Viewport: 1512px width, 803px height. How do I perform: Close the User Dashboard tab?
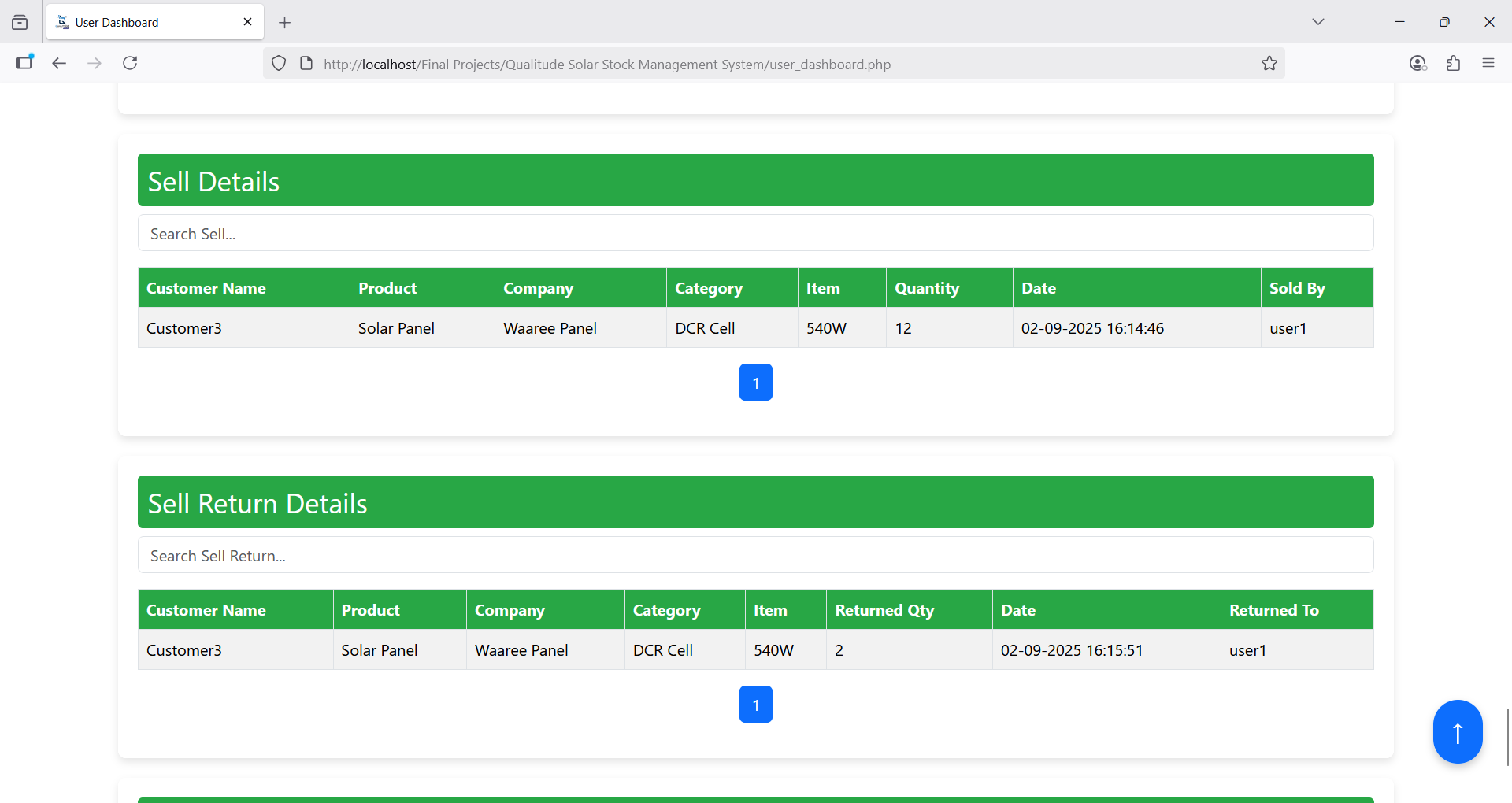(247, 22)
